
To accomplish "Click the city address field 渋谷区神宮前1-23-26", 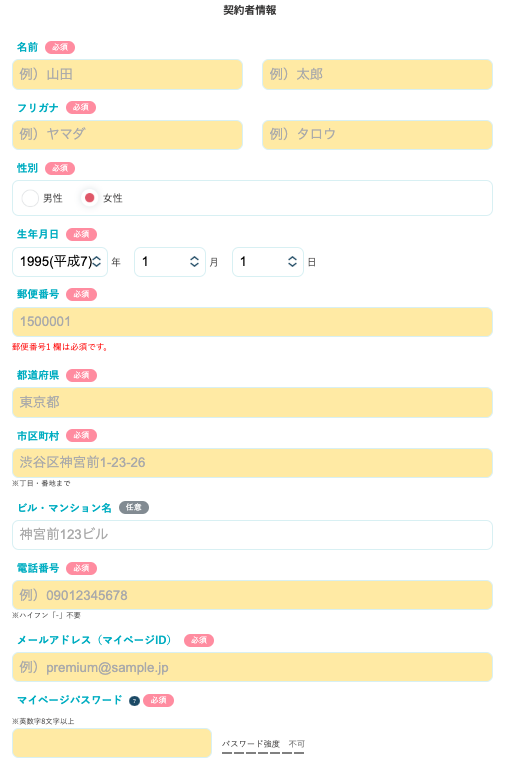I will pos(252,463).
